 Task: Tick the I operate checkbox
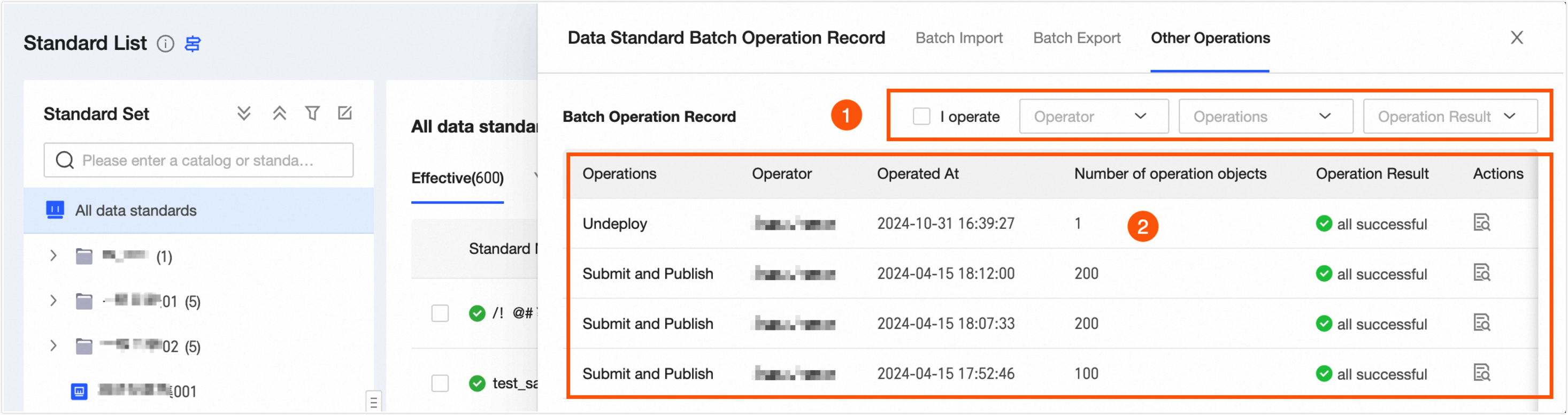click(921, 116)
